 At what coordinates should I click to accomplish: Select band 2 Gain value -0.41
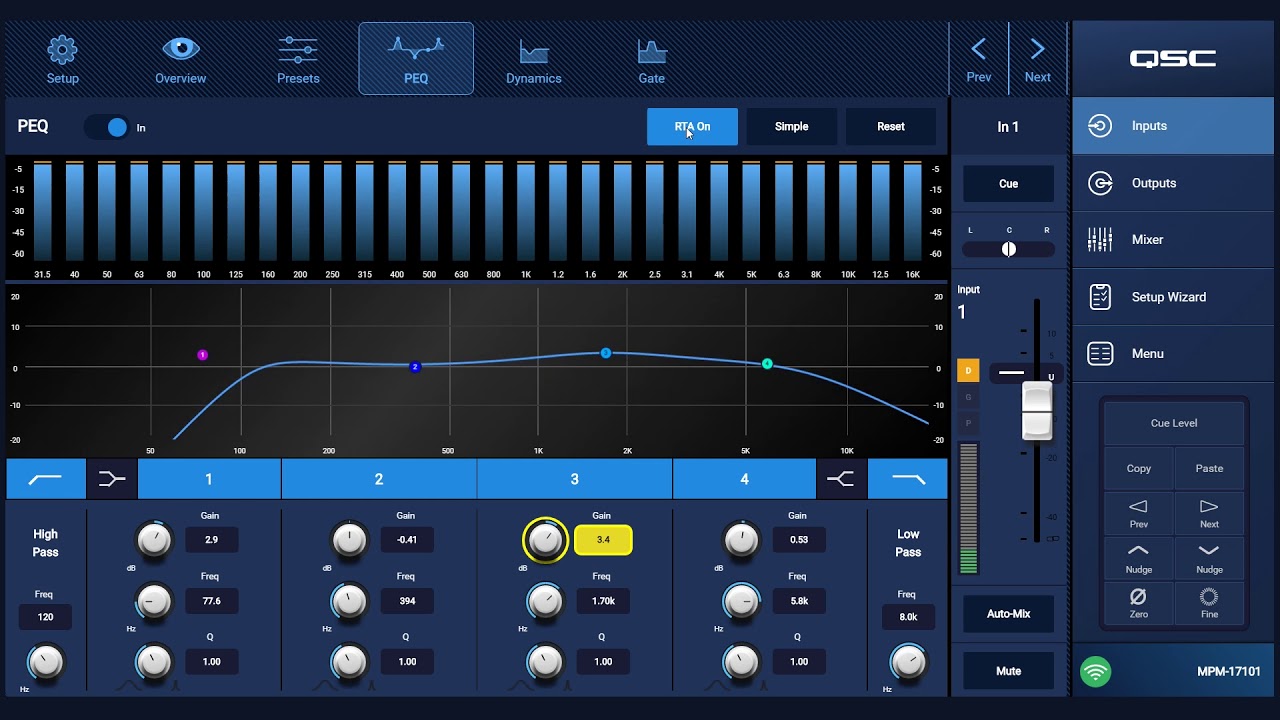[x=407, y=540]
